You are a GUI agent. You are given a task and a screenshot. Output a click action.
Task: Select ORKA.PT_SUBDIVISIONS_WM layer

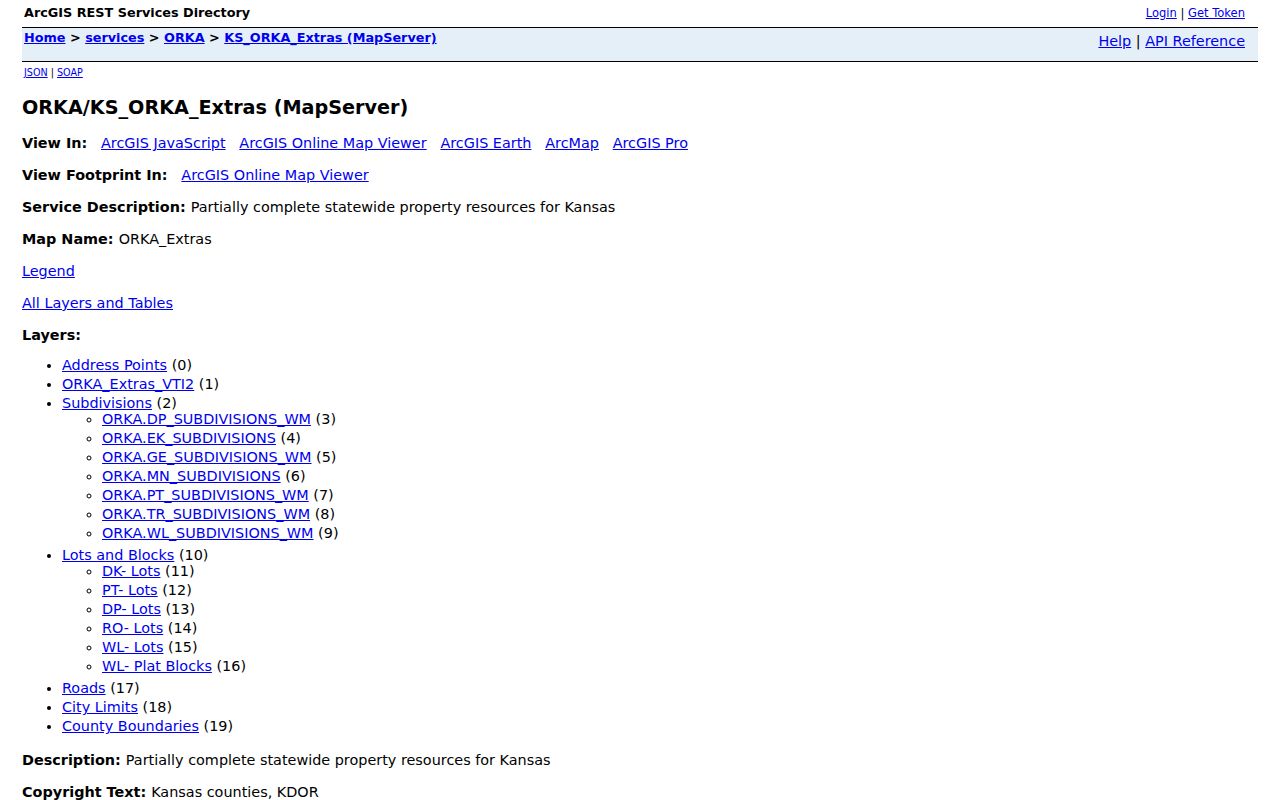(205, 495)
